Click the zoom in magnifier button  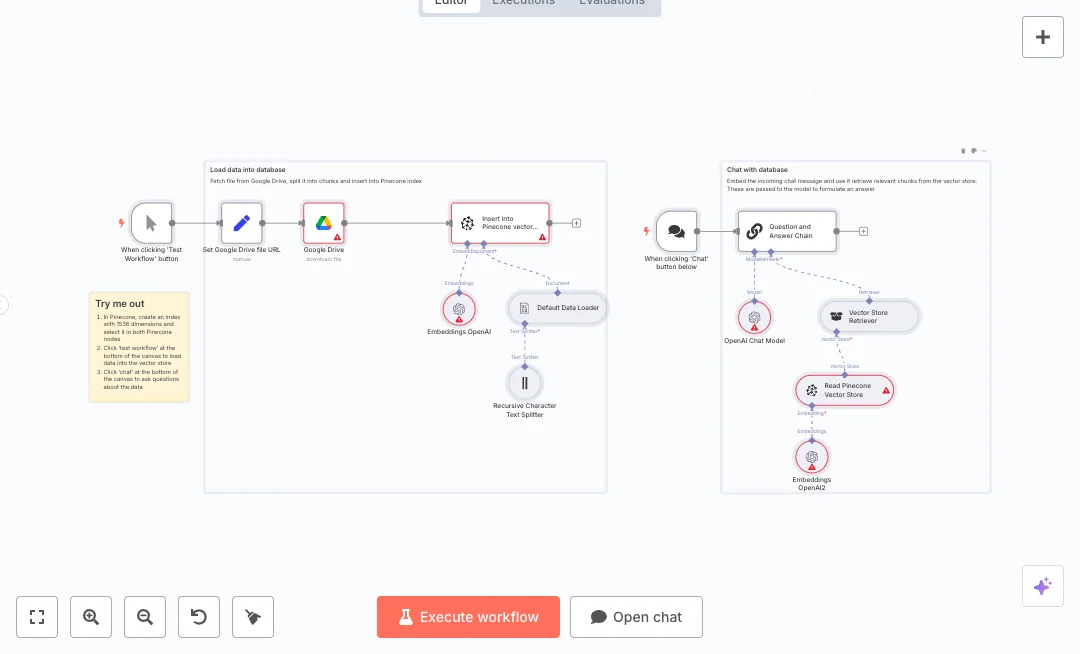[x=91, y=617]
